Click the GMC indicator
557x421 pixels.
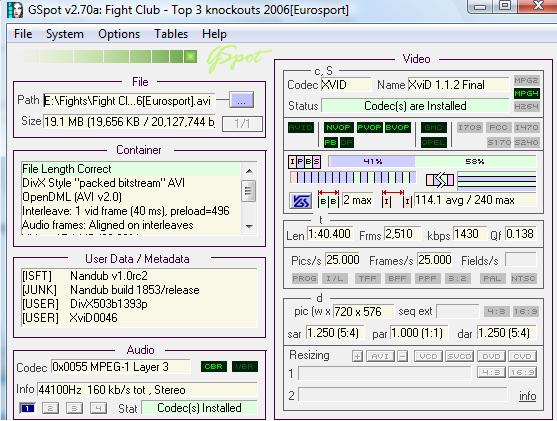[x=434, y=128]
